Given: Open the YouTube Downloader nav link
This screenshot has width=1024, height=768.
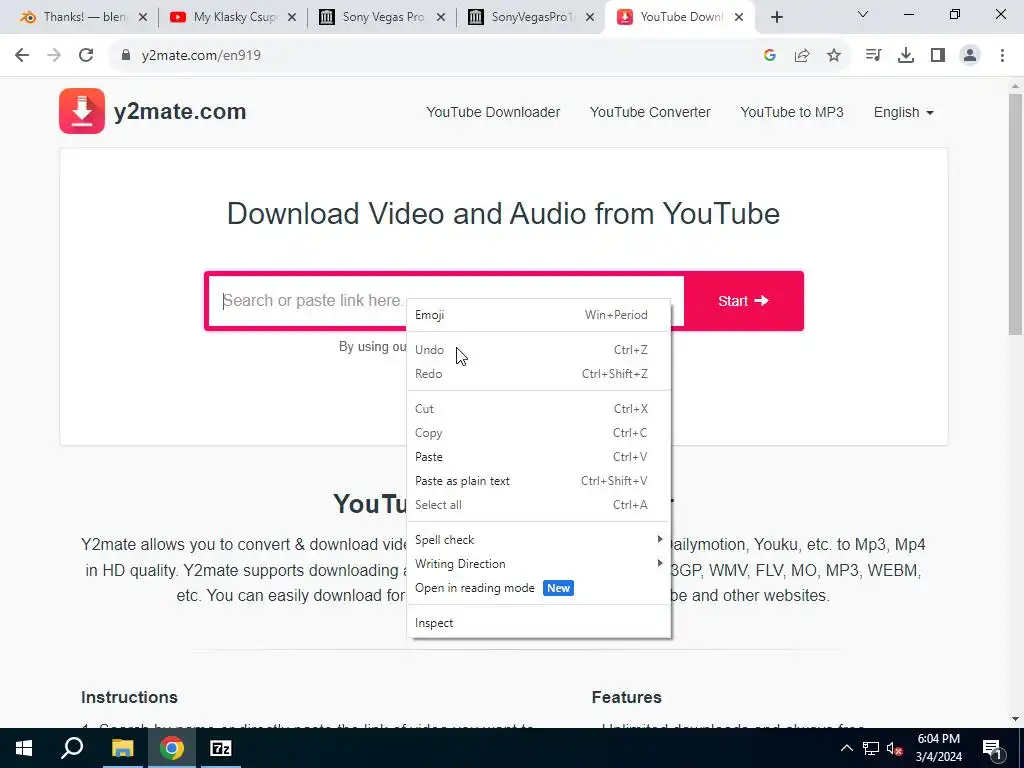Looking at the screenshot, I should (493, 112).
